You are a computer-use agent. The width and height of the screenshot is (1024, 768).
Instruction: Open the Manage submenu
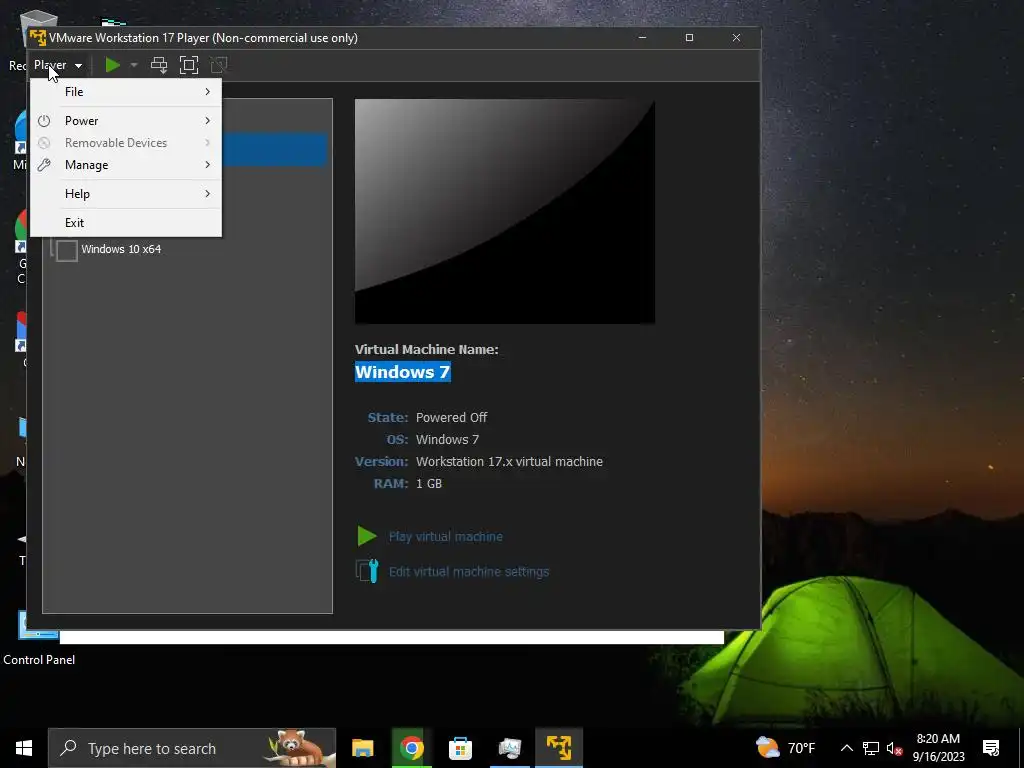coord(126,165)
